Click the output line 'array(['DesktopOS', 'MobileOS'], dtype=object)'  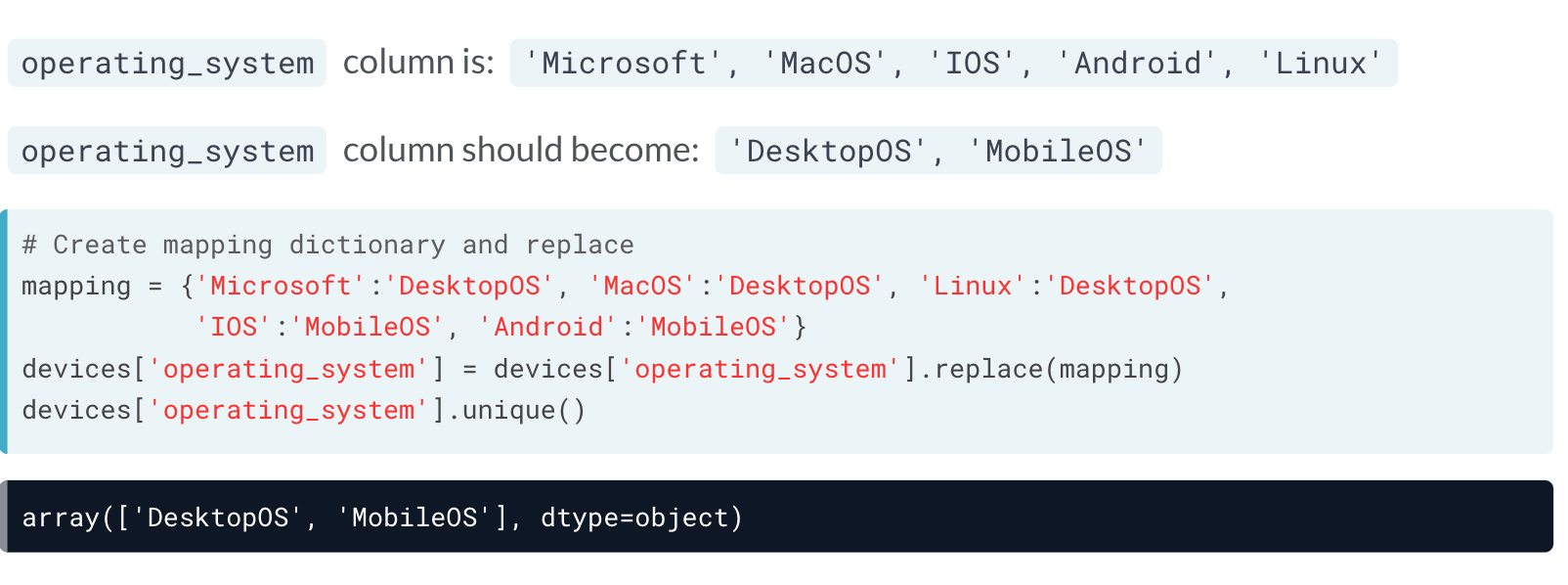coord(382,517)
